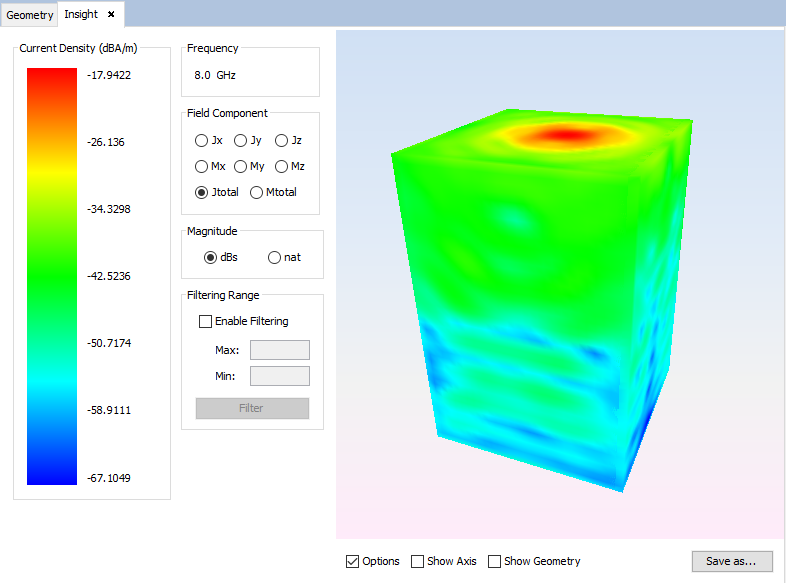Pick the My field component

click(240, 166)
